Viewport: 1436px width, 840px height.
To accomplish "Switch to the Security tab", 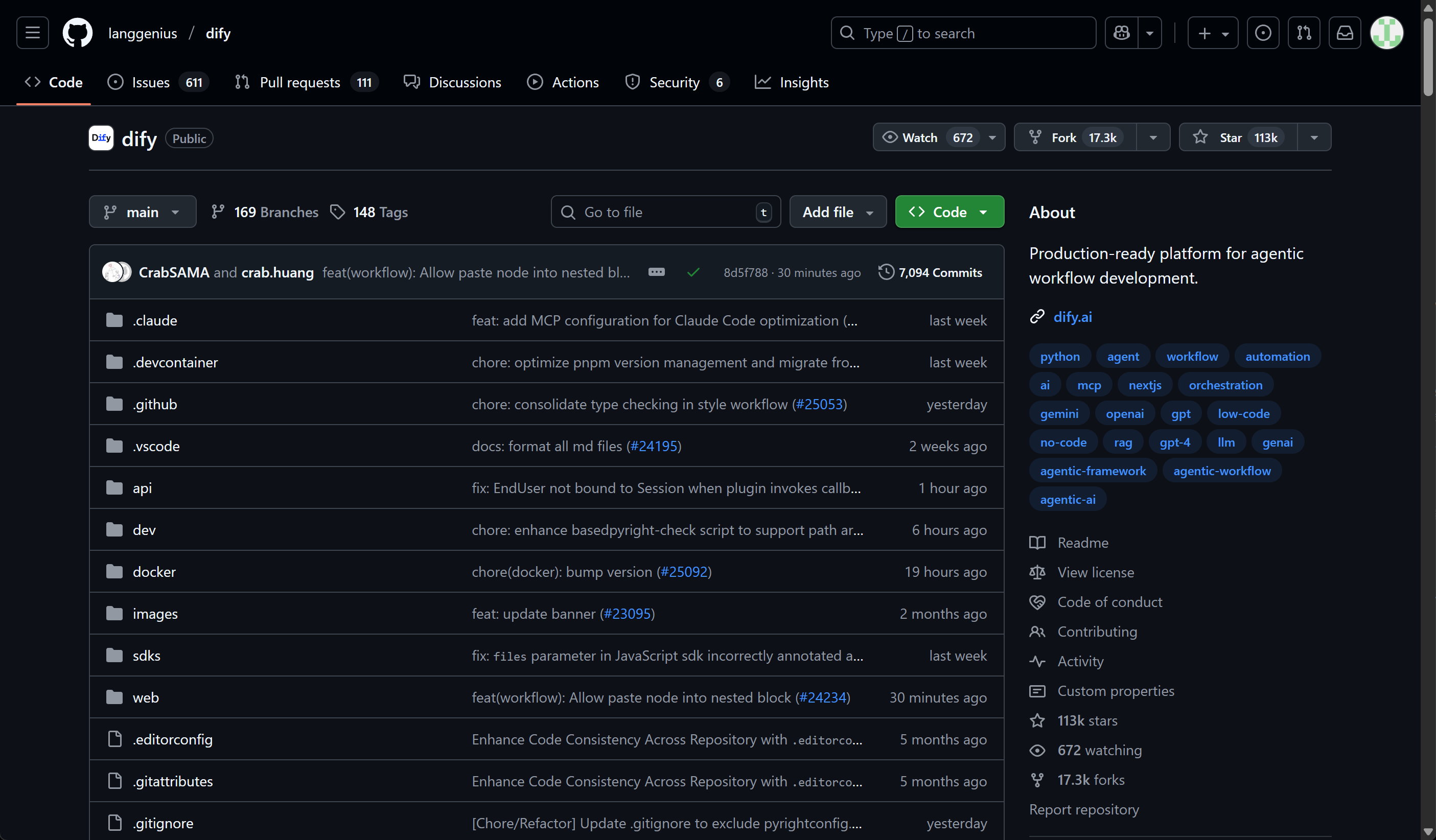I will click(x=678, y=82).
